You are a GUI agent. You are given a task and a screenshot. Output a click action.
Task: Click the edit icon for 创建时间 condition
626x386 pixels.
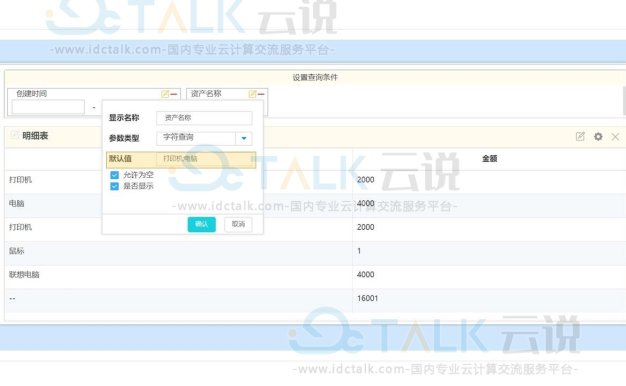[x=164, y=94]
